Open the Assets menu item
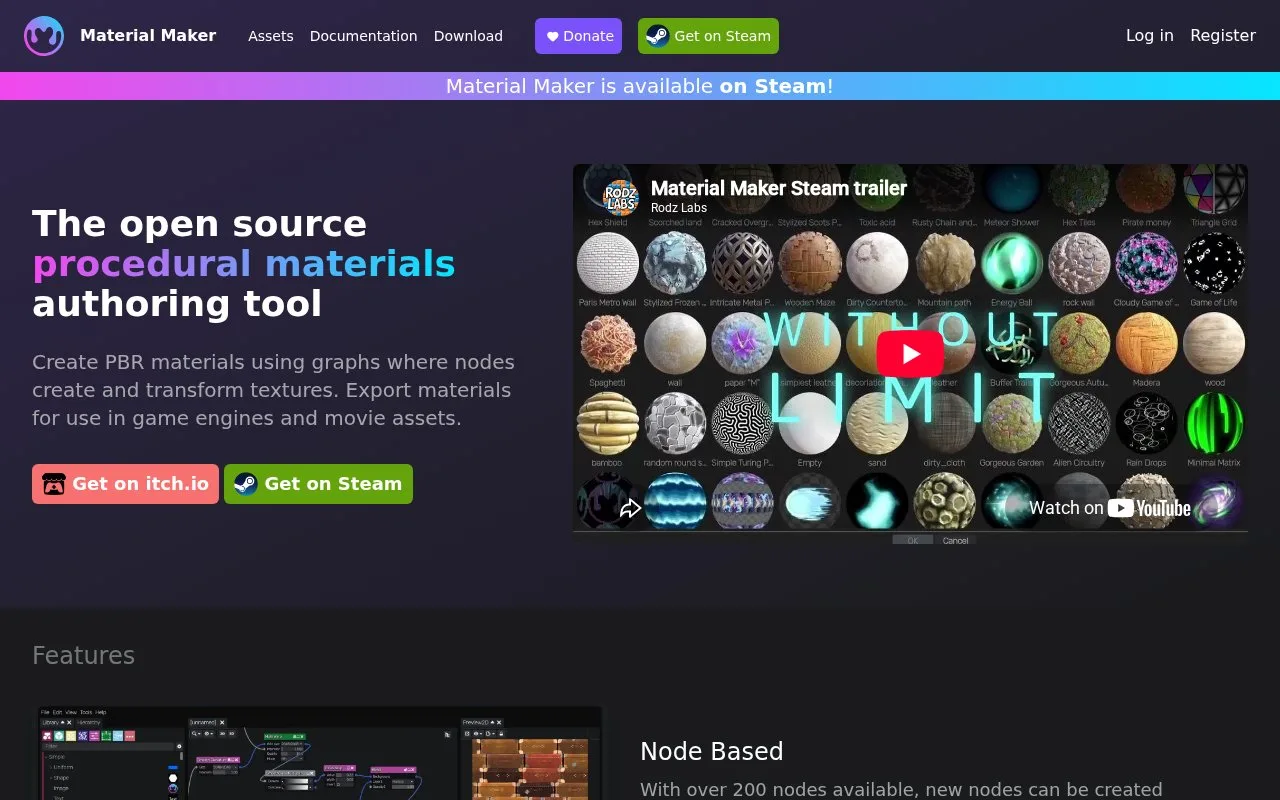 point(271,36)
